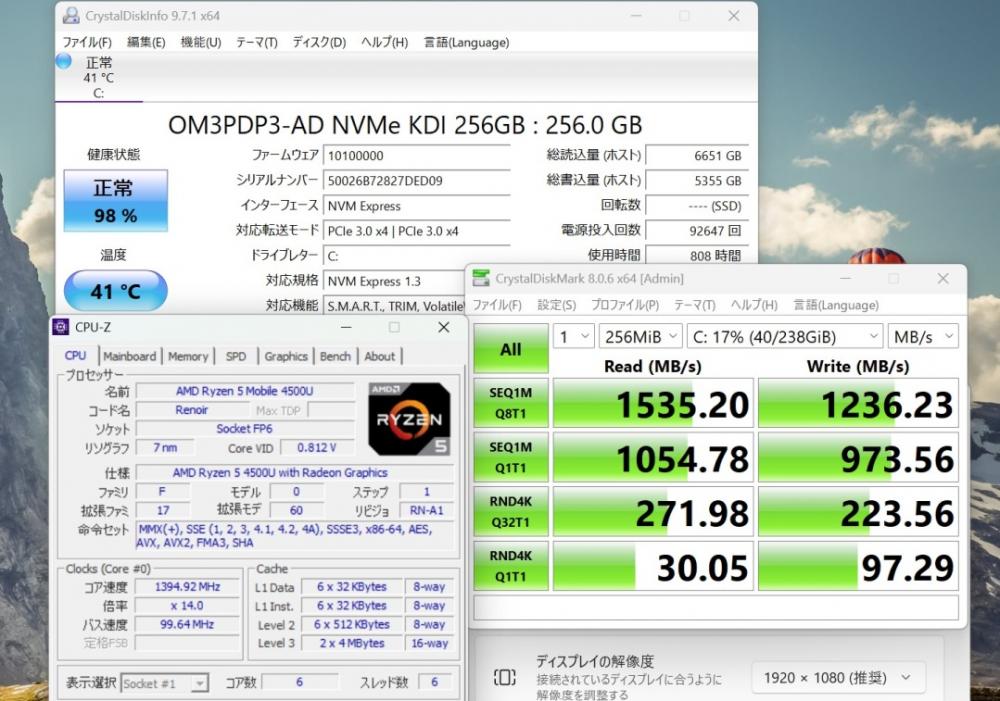Click the NVM Express 1.3 standard field
The image size is (1000, 701).
click(395, 281)
